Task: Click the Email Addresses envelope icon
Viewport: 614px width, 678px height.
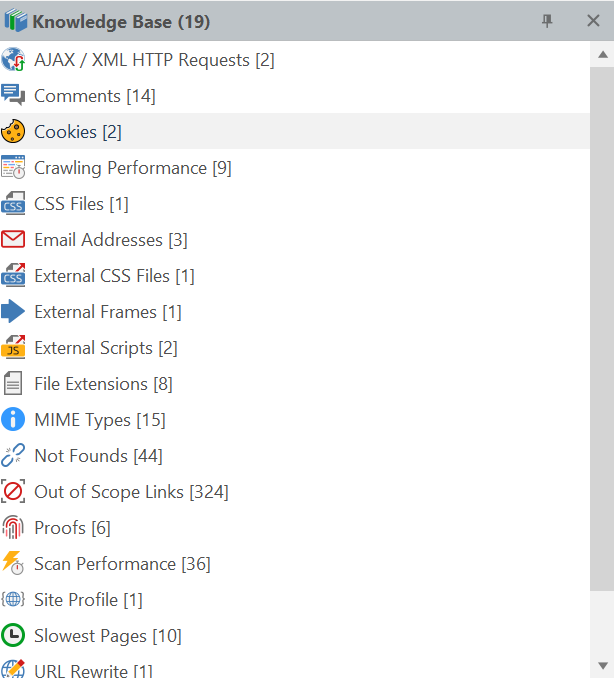Action: 14,240
